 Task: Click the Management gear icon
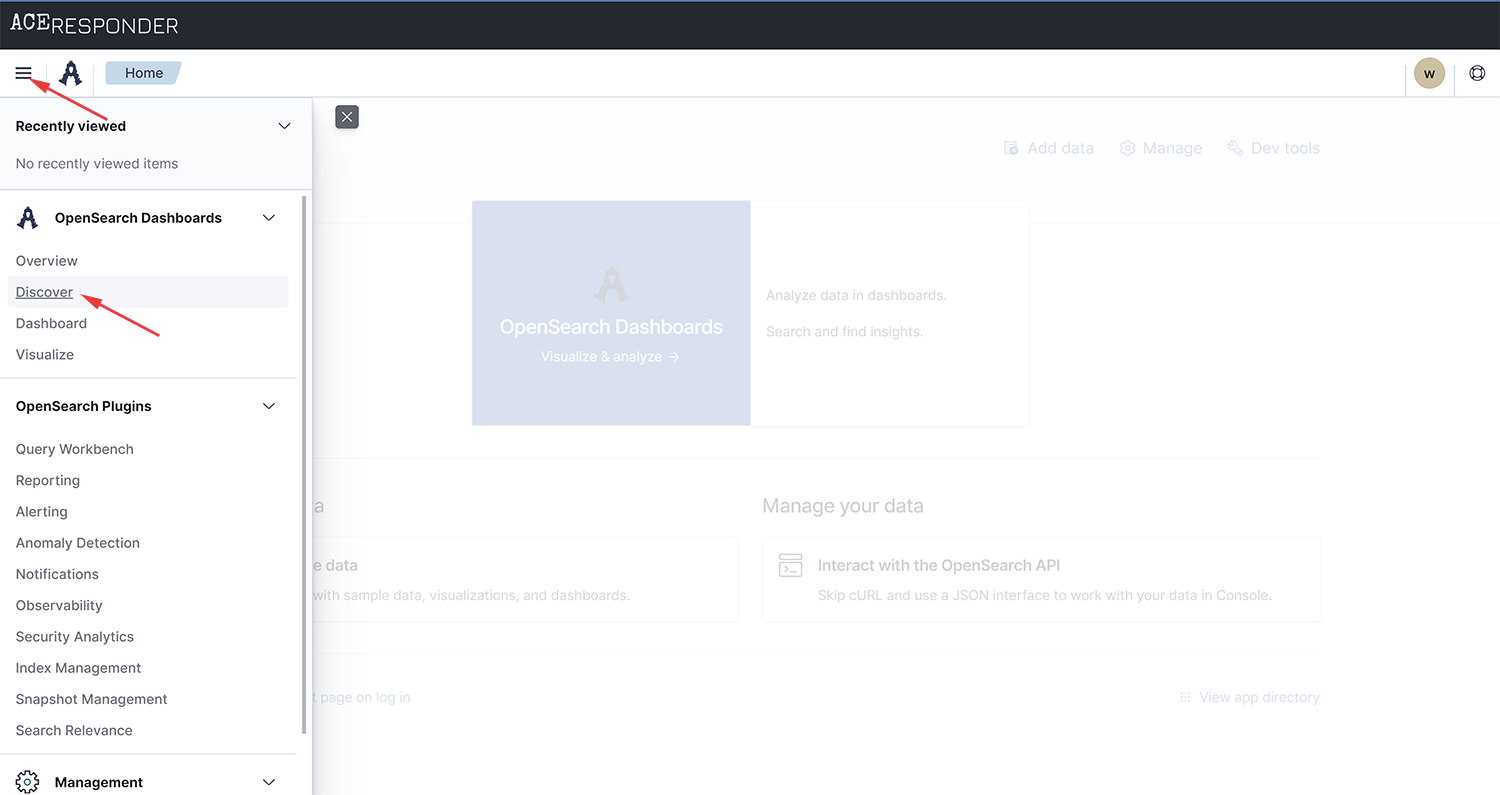pyautogui.click(x=28, y=782)
